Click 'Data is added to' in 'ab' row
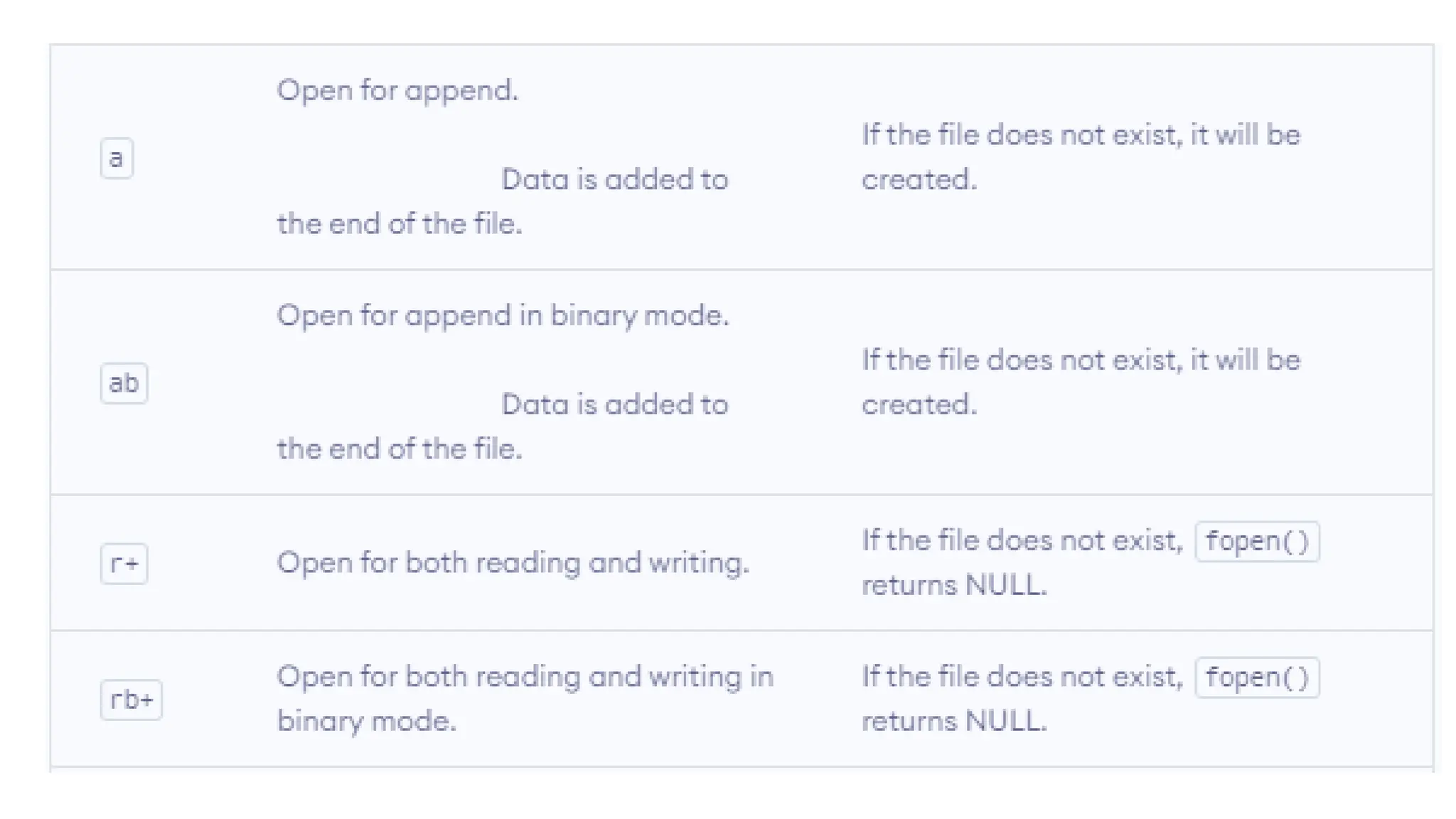 click(614, 405)
